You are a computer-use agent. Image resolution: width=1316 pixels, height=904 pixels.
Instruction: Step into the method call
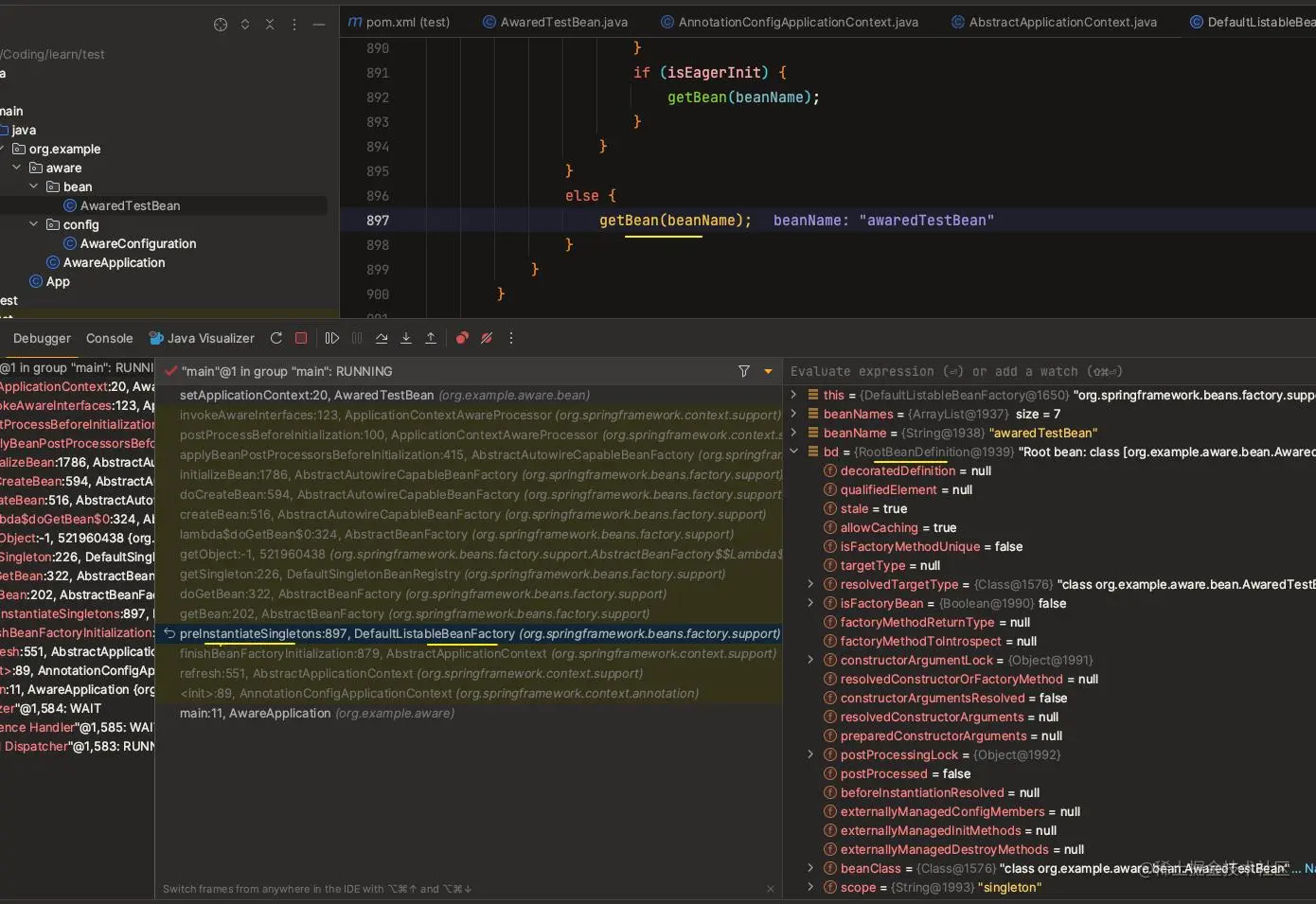point(406,338)
